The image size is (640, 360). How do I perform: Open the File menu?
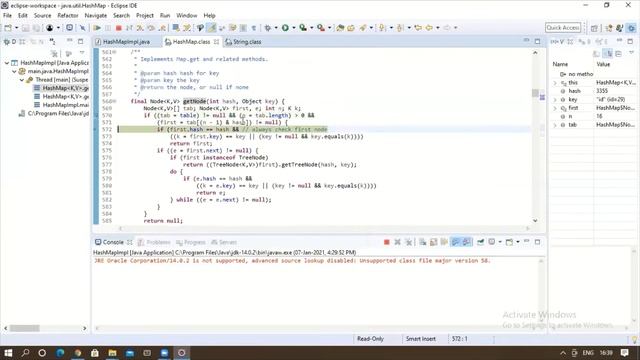pyautogui.click(x=7, y=16)
